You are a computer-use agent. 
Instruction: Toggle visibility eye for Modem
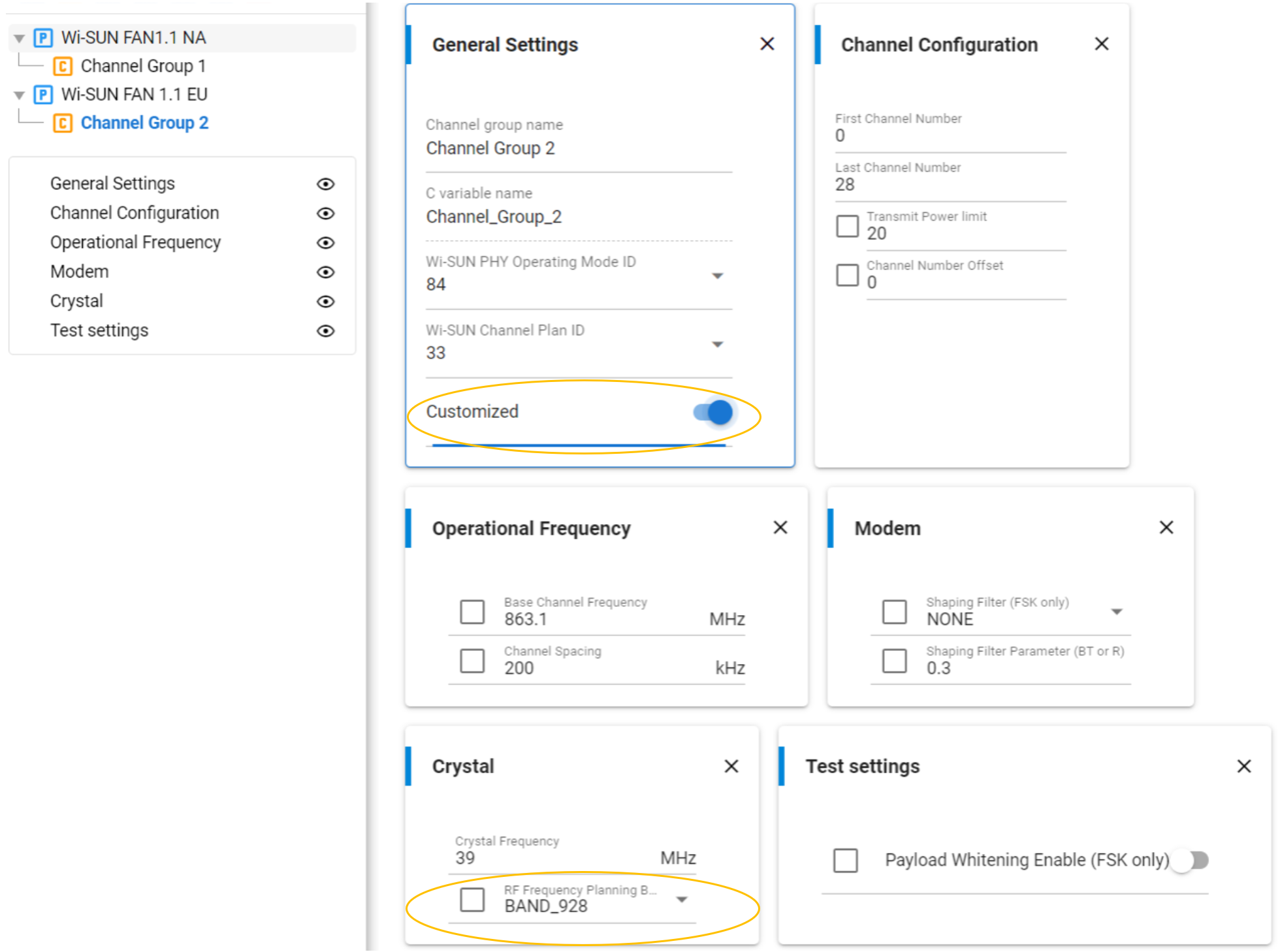point(326,272)
